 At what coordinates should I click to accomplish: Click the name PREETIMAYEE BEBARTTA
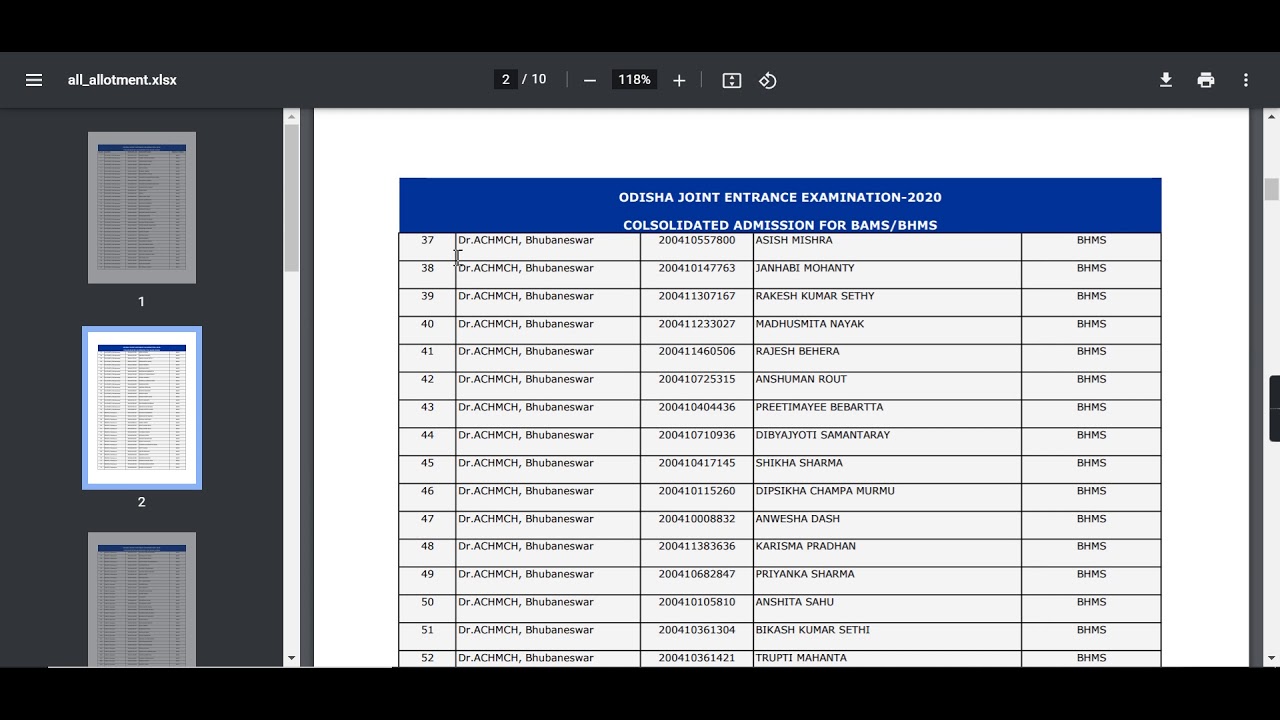coord(819,407)
